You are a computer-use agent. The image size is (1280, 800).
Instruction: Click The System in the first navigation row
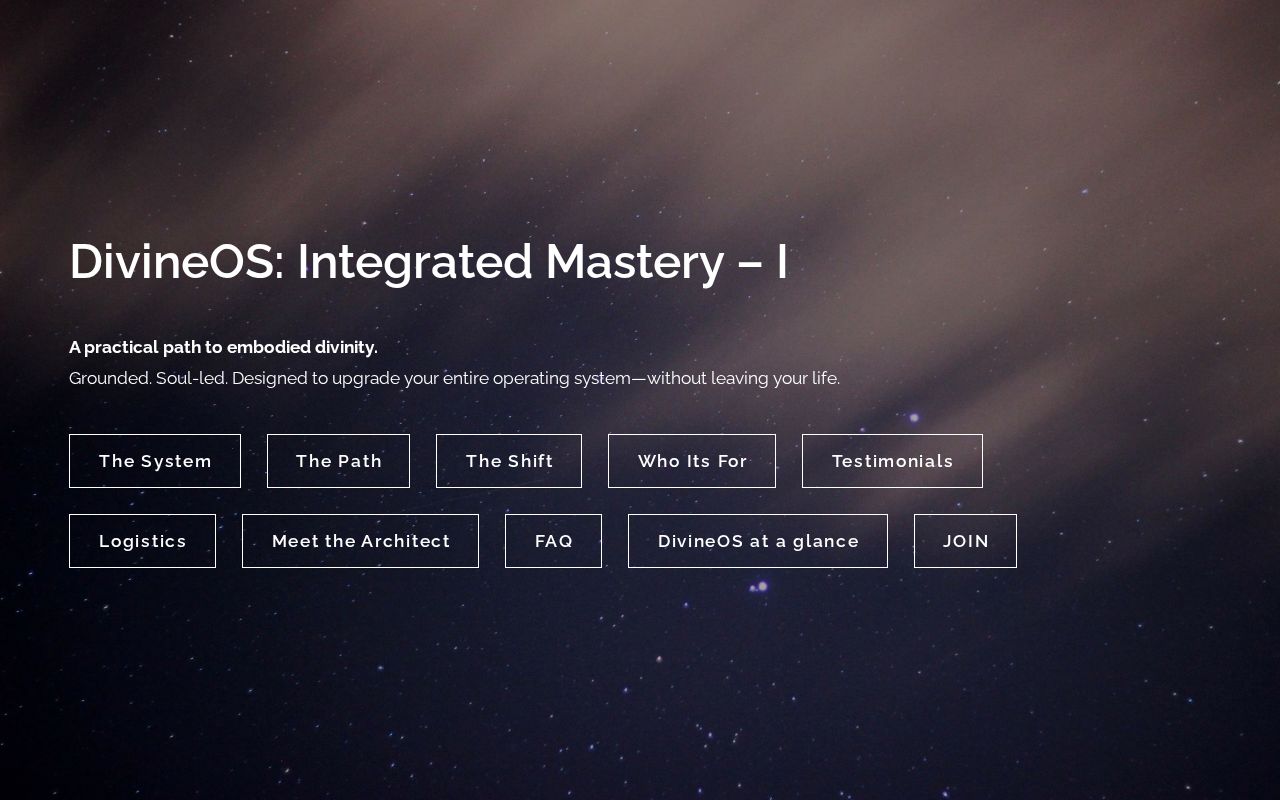pyautogui.click(x=155, y=461)
